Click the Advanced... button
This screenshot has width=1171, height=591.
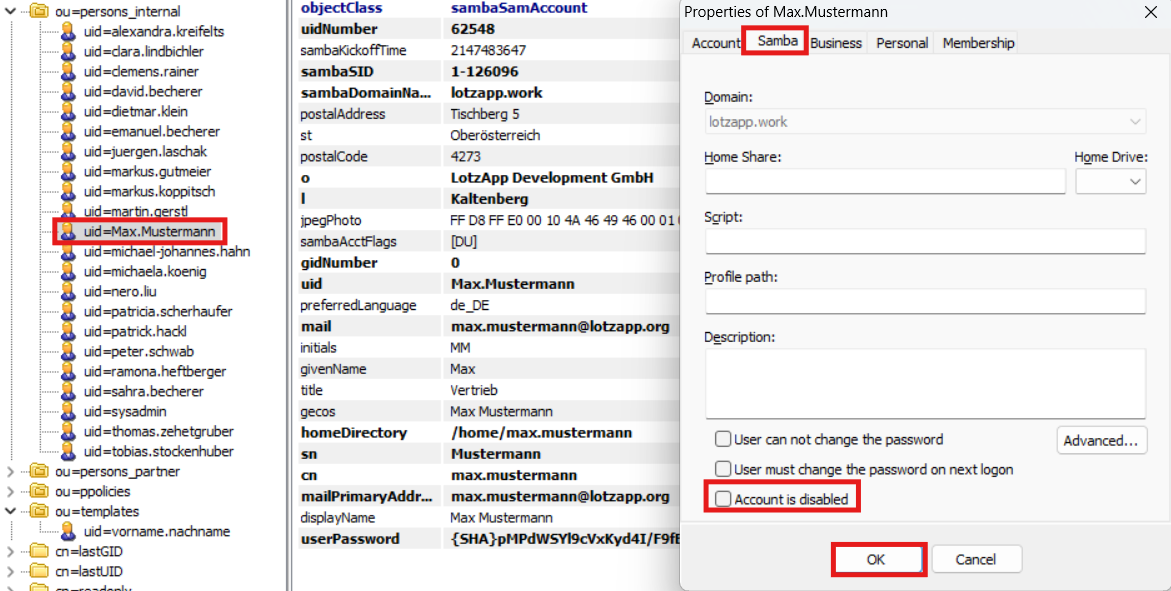(1101, 440)
